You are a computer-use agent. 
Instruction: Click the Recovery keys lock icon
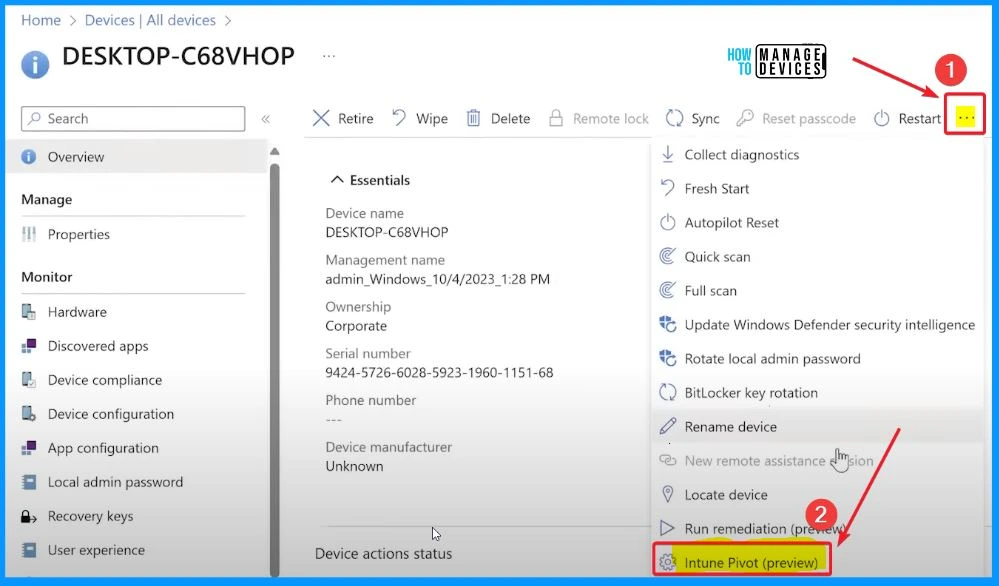(29, 516)
